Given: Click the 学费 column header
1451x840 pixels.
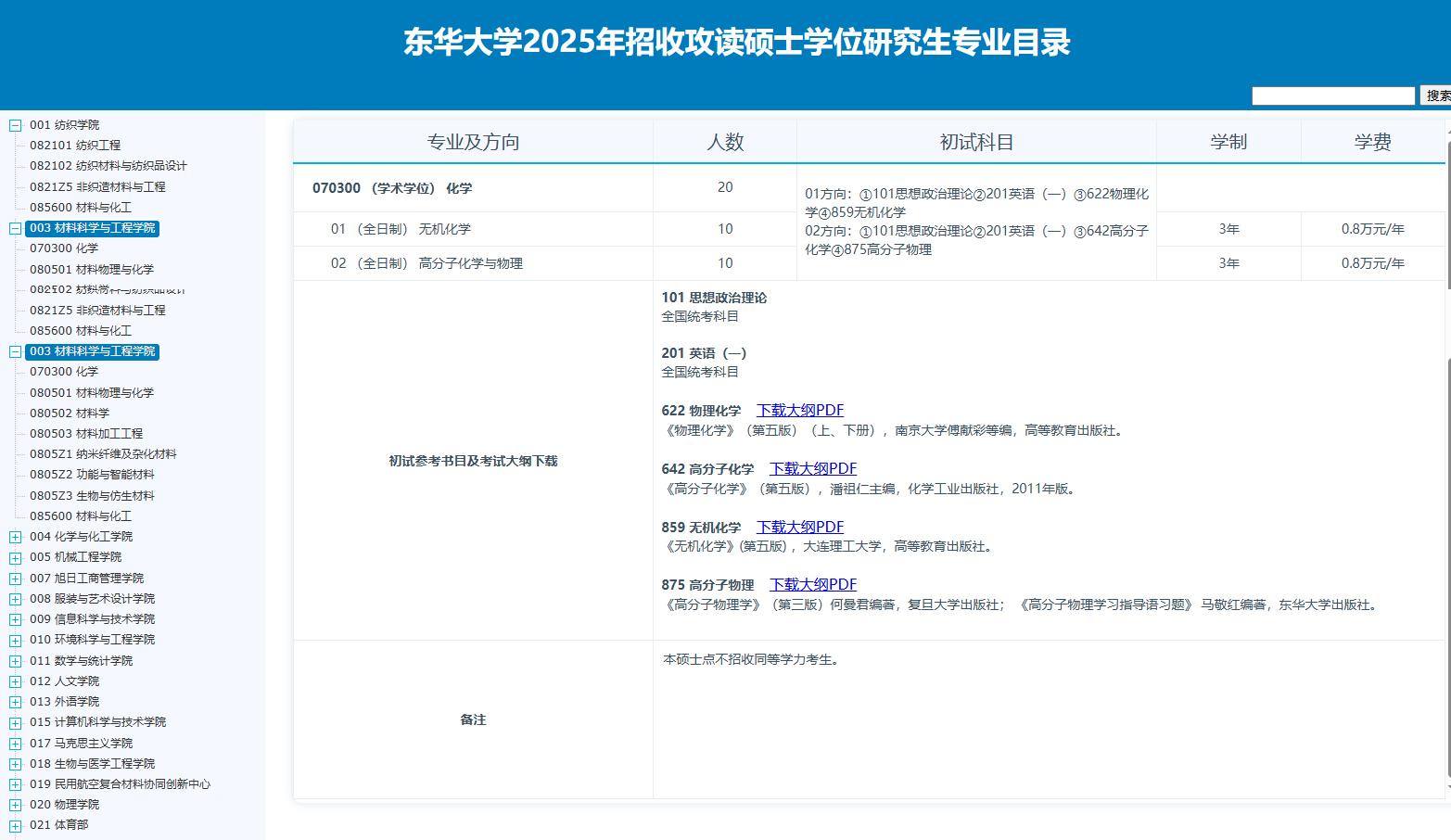Looking at the screenshot, I should click(1372, 142).
